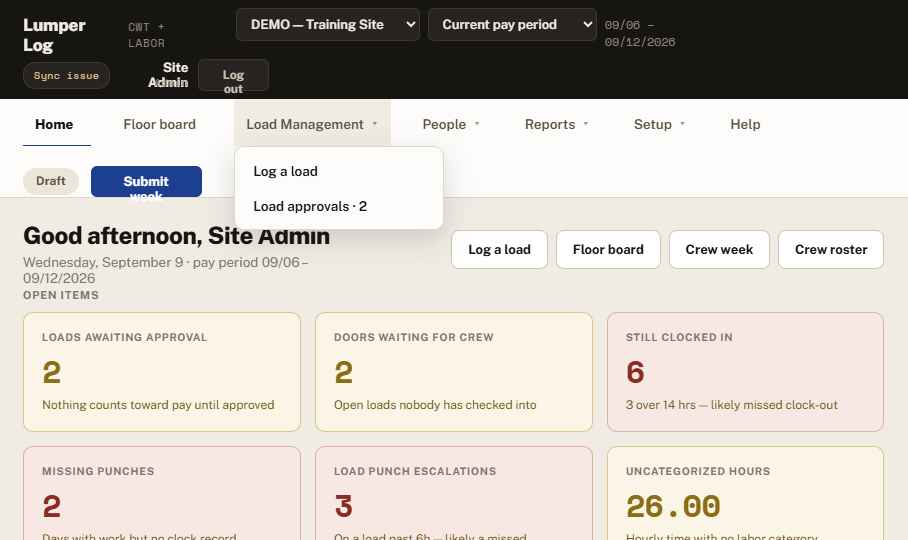Expand the People menu

pos(451,124)
